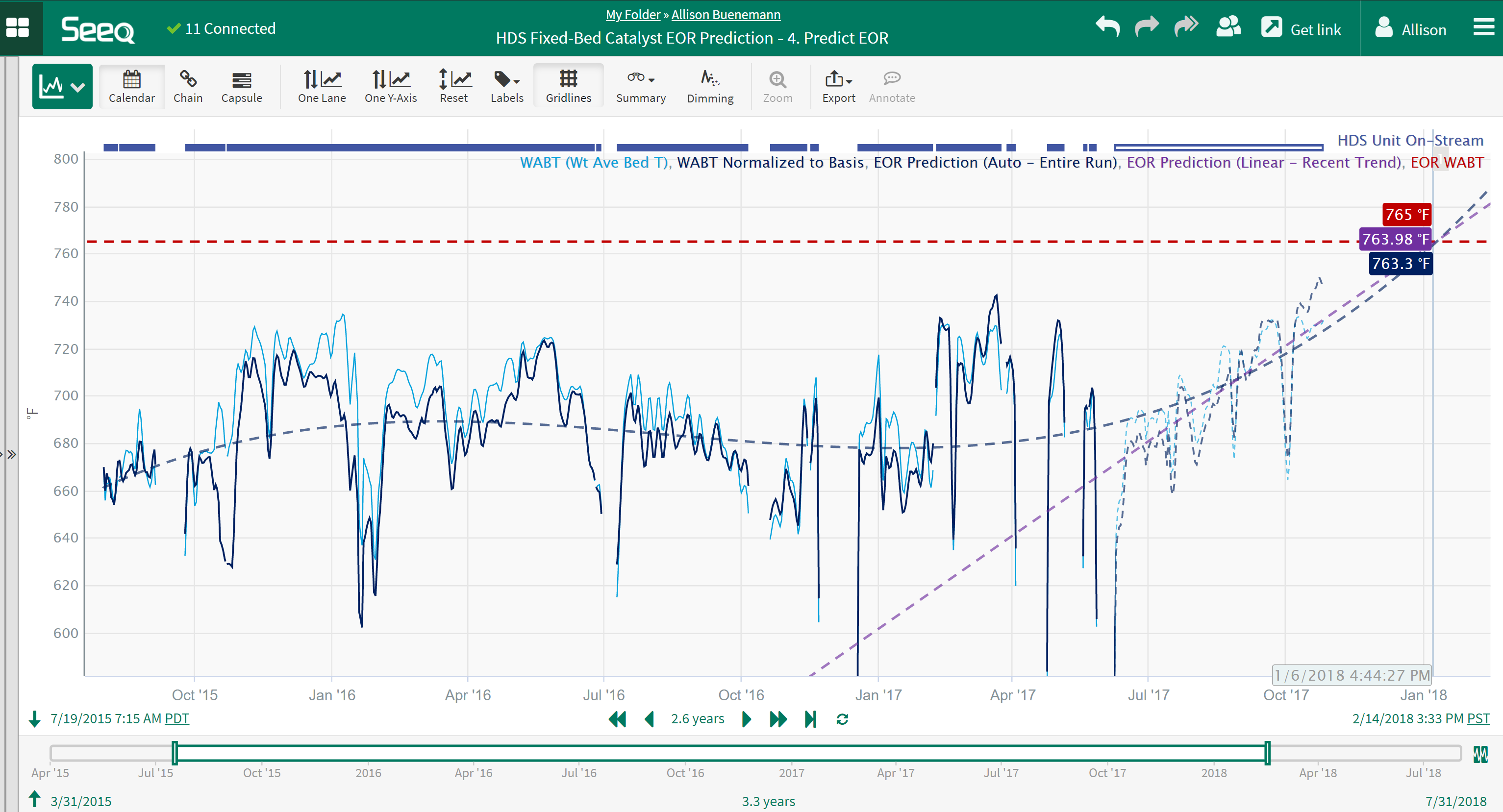
Task: Place signals on One Y-Axis
Action: pos(390,87)
